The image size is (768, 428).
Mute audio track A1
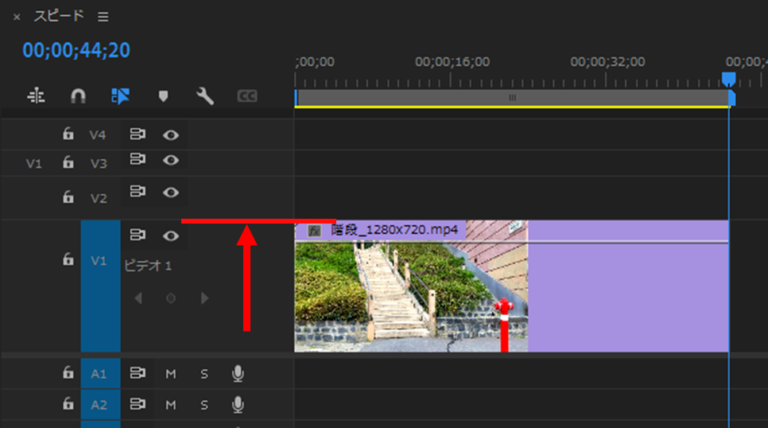[171, 374]
